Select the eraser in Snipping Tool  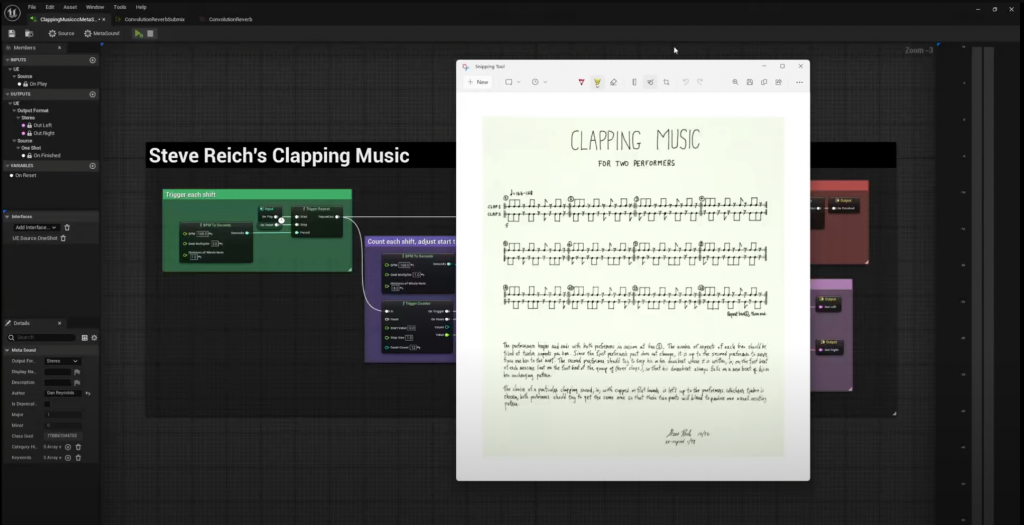(613, 82)
